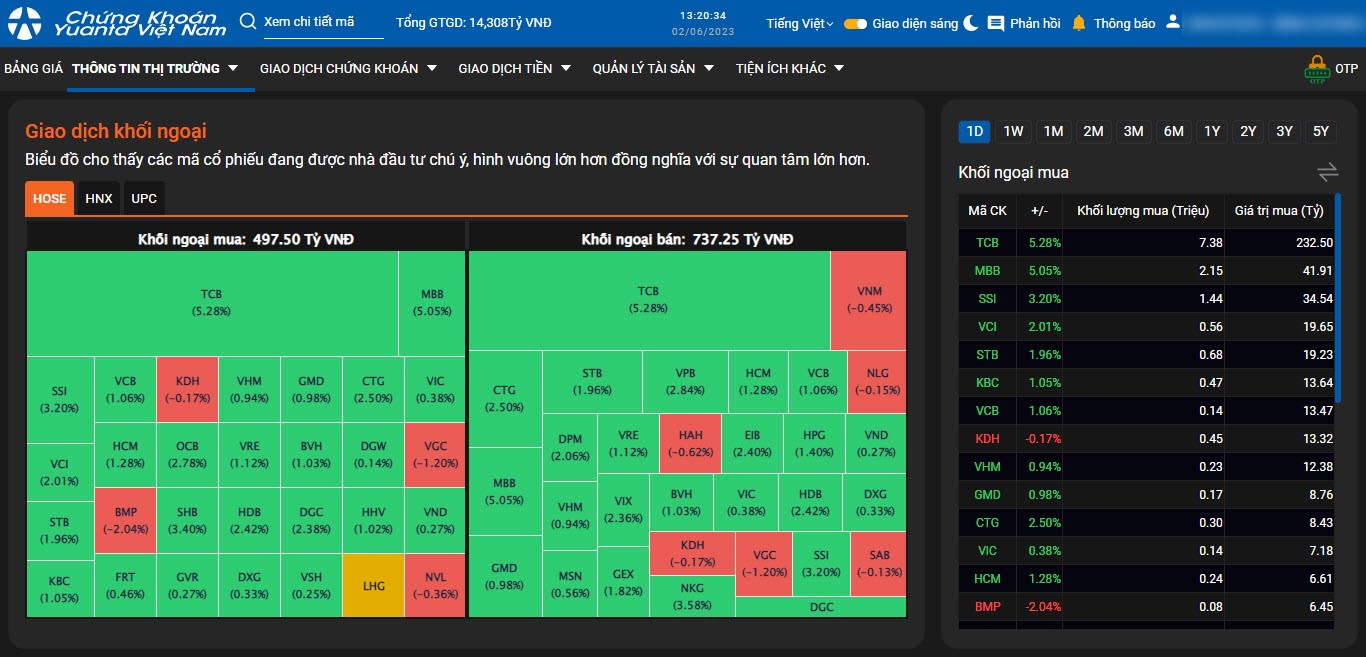Click the swap arrows icon beside Khối ngoại mua
The image size is (1366, 657).
pos(1327,173)
